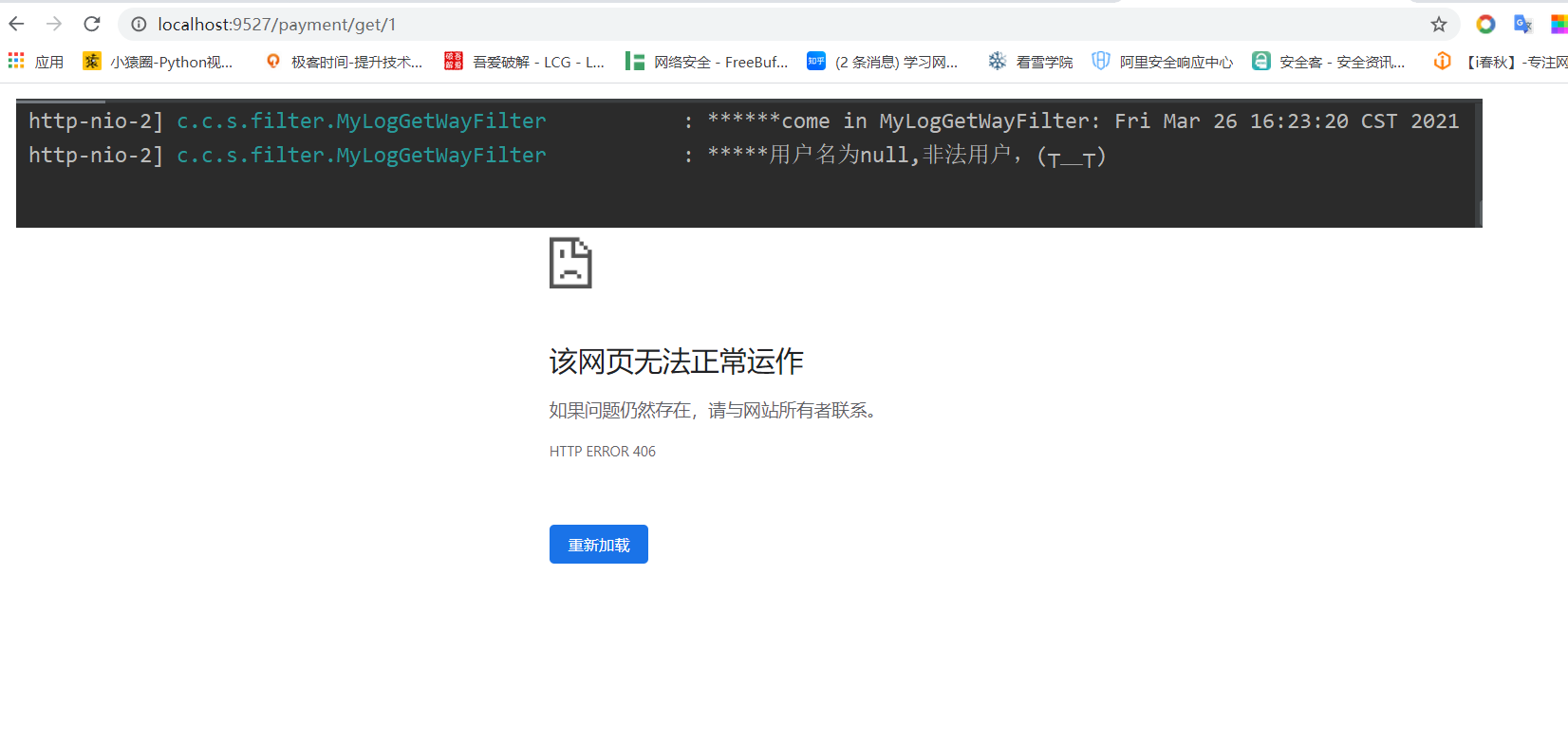The image size is (1568, 742).
Task: Open the Google Translate extension icon
Action: tap(1523, 25)
